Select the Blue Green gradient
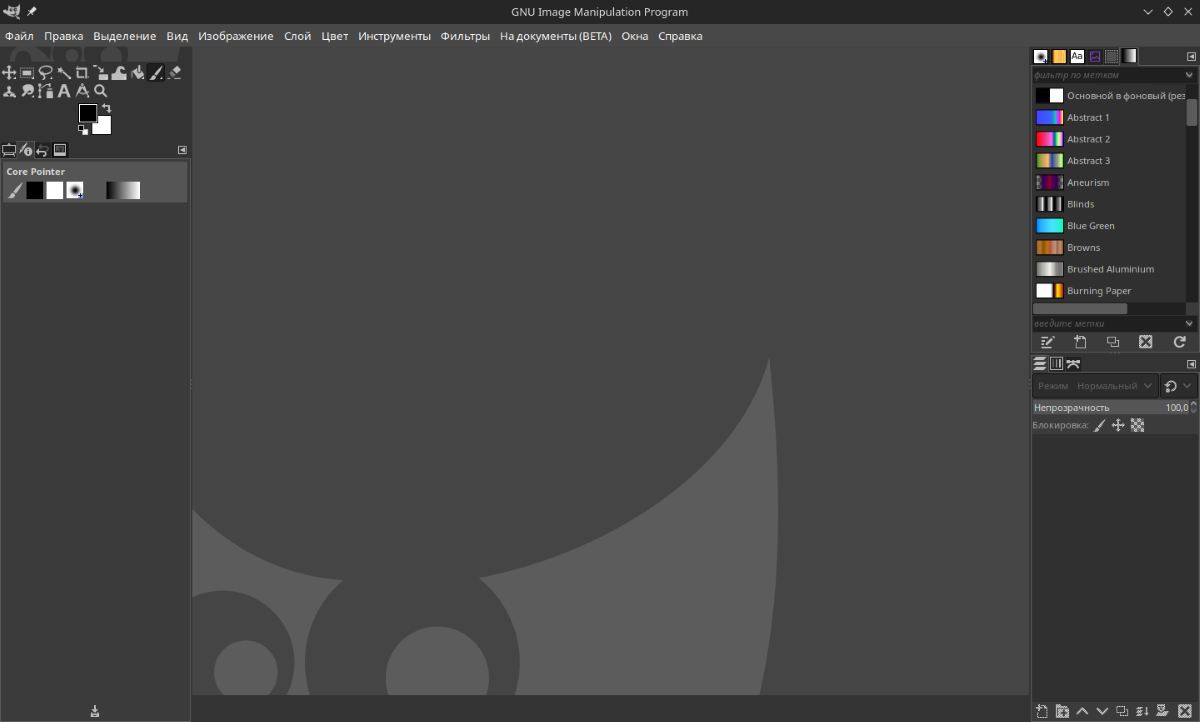 [x=1109, y=226]
